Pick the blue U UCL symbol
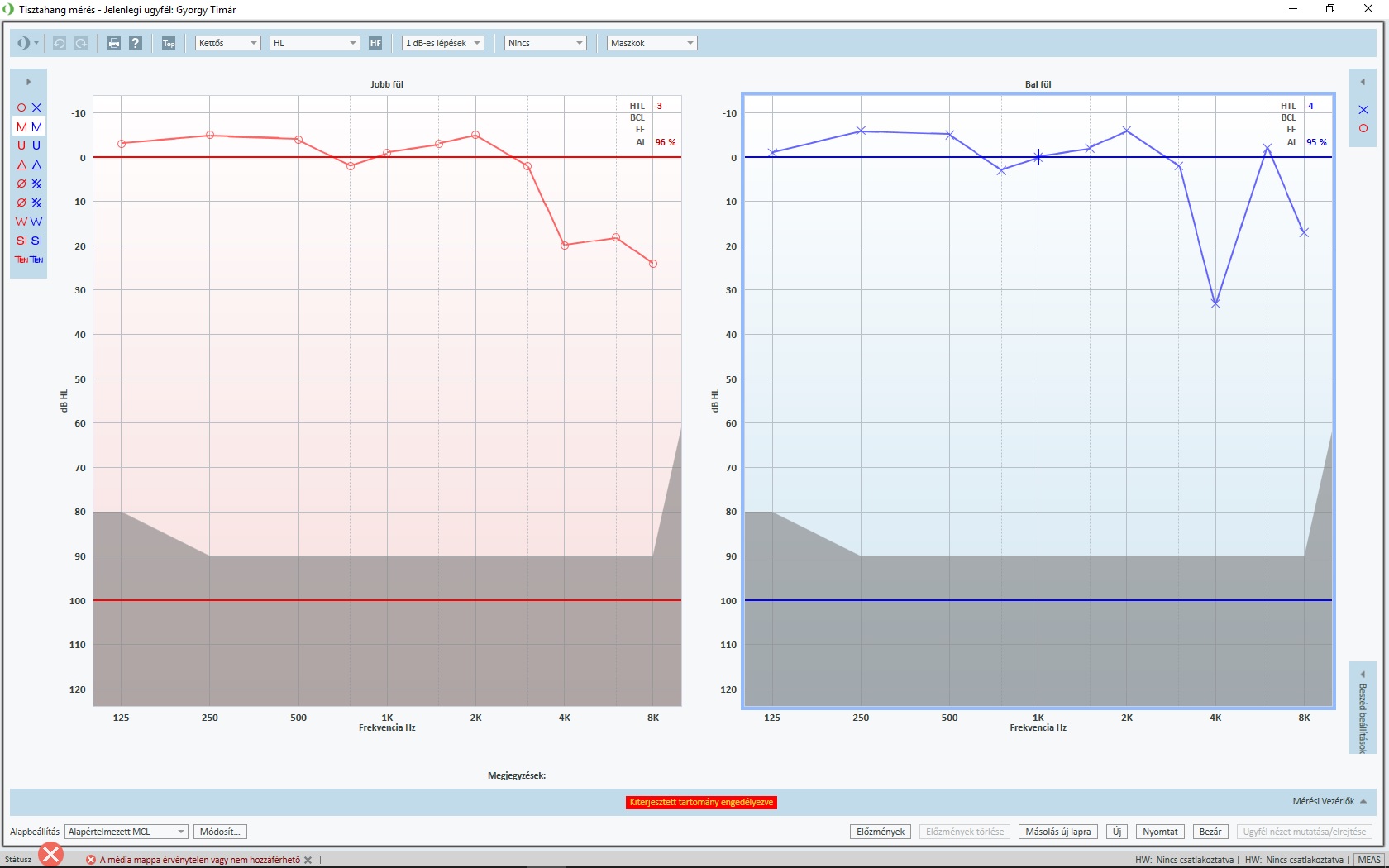 coord(36,145)
